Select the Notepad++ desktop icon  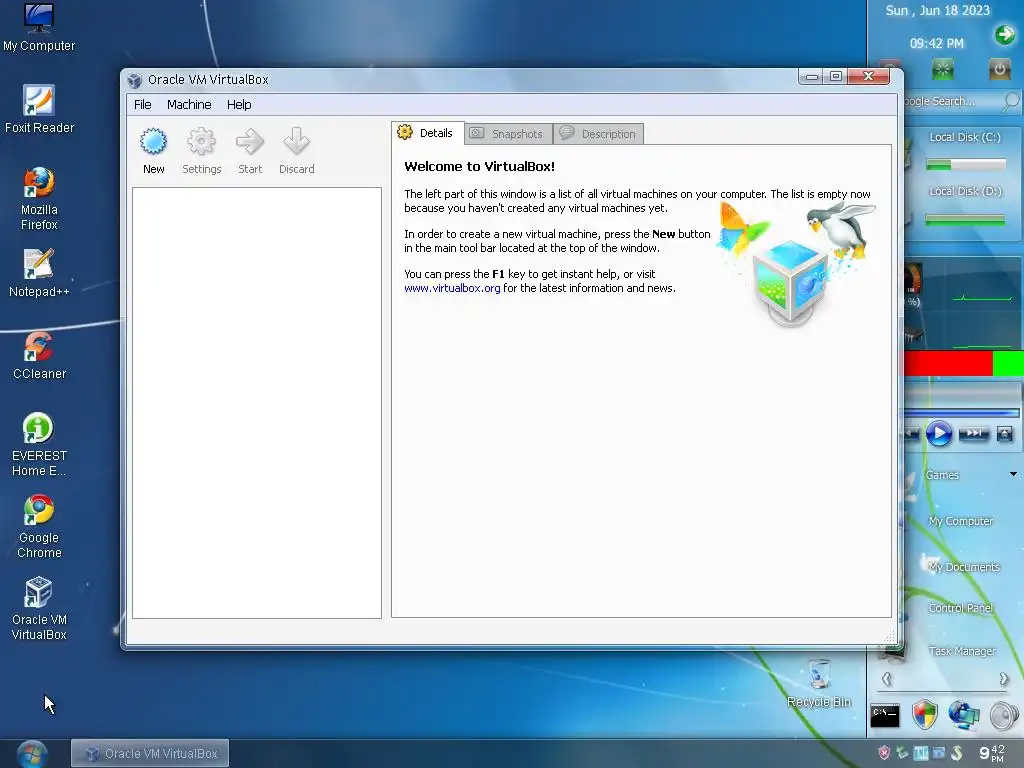(39, 273)
